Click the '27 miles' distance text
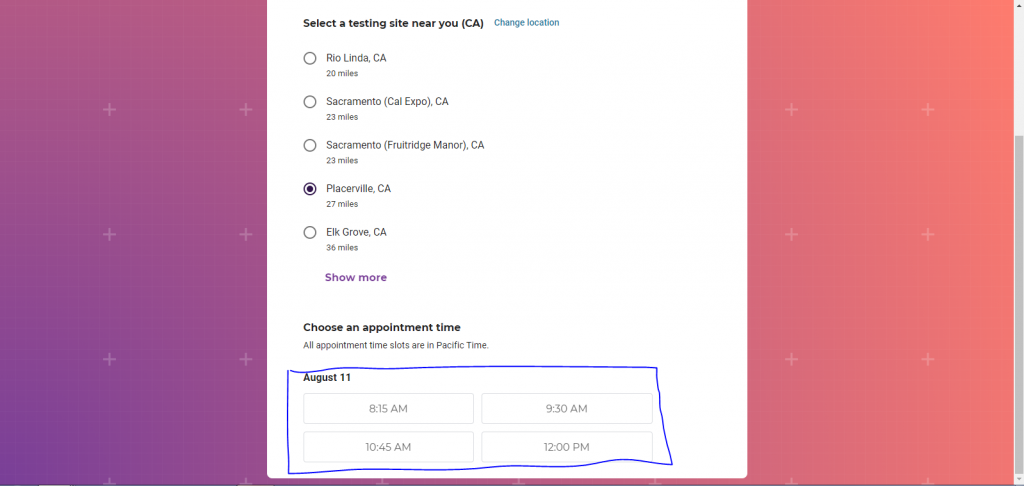The width and height of the screenshot is (1024, 486). [x=342, y=204]
